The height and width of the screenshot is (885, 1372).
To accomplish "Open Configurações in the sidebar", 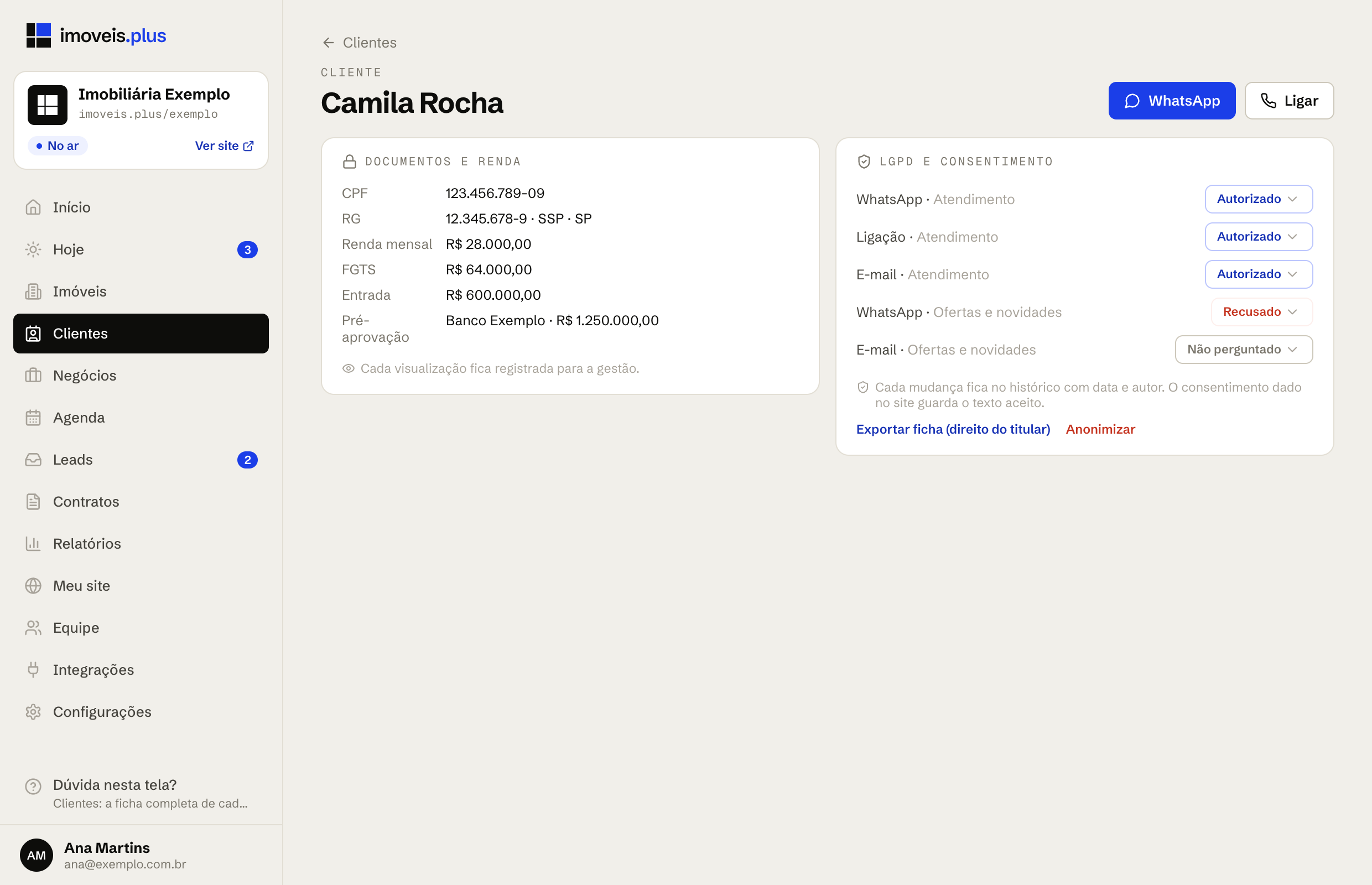I will pyautogui.click(x=141, y=711).
